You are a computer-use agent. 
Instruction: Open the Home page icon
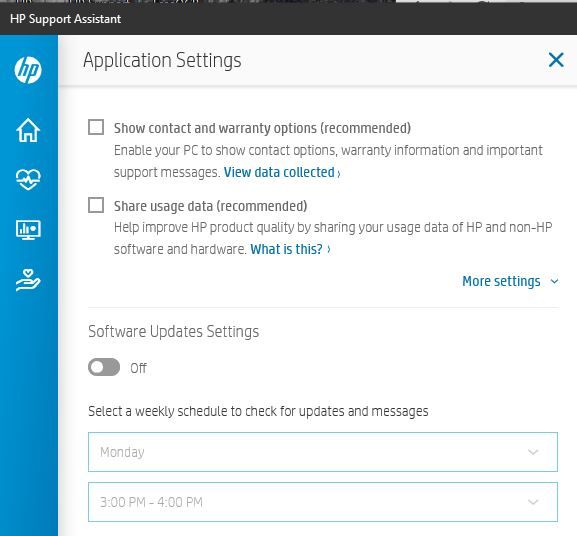click(x=28, y=130)
